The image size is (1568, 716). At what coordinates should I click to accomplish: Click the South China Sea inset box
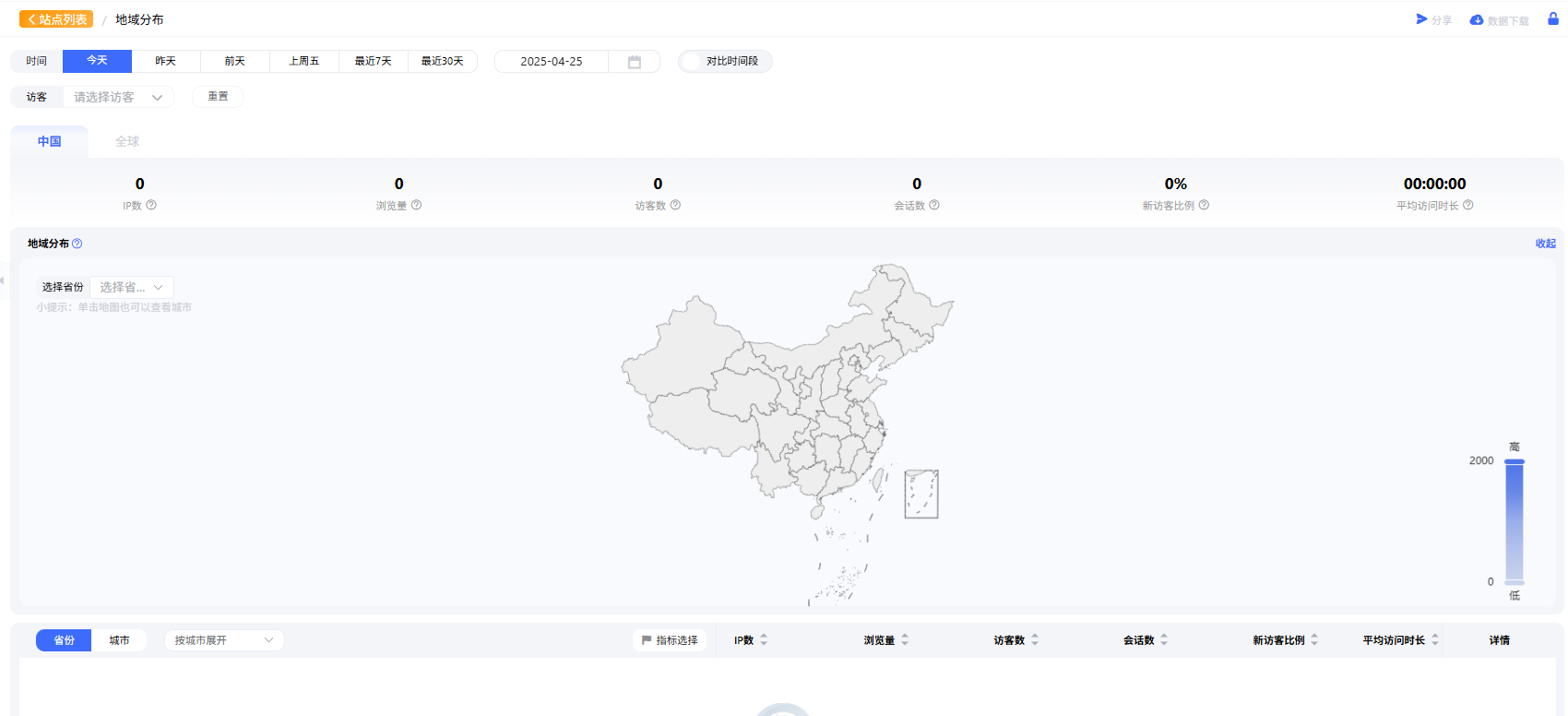921,494
